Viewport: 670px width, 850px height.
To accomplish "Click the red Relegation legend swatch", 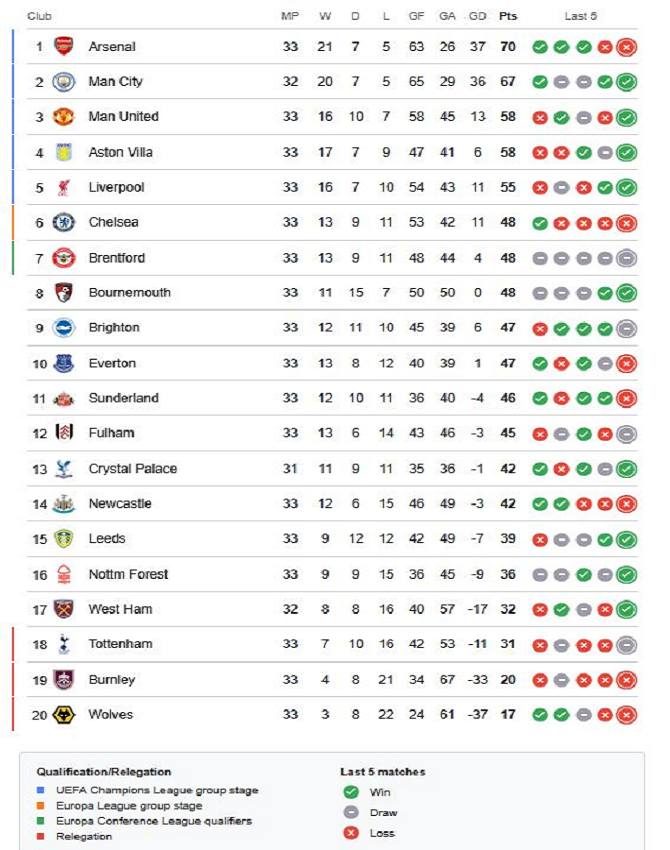I will (x=40, y=836).
